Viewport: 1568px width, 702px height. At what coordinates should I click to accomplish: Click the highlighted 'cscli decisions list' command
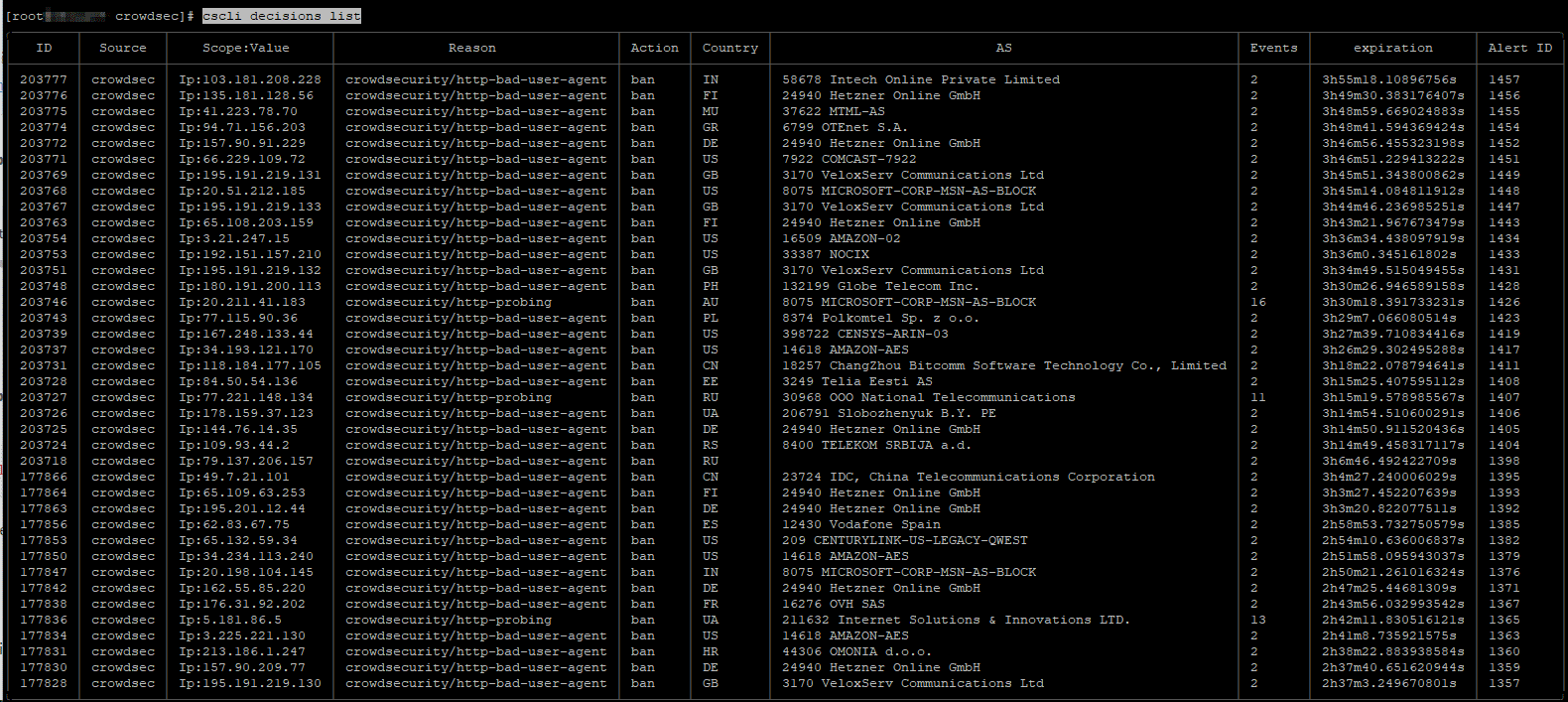pos(282,16)
